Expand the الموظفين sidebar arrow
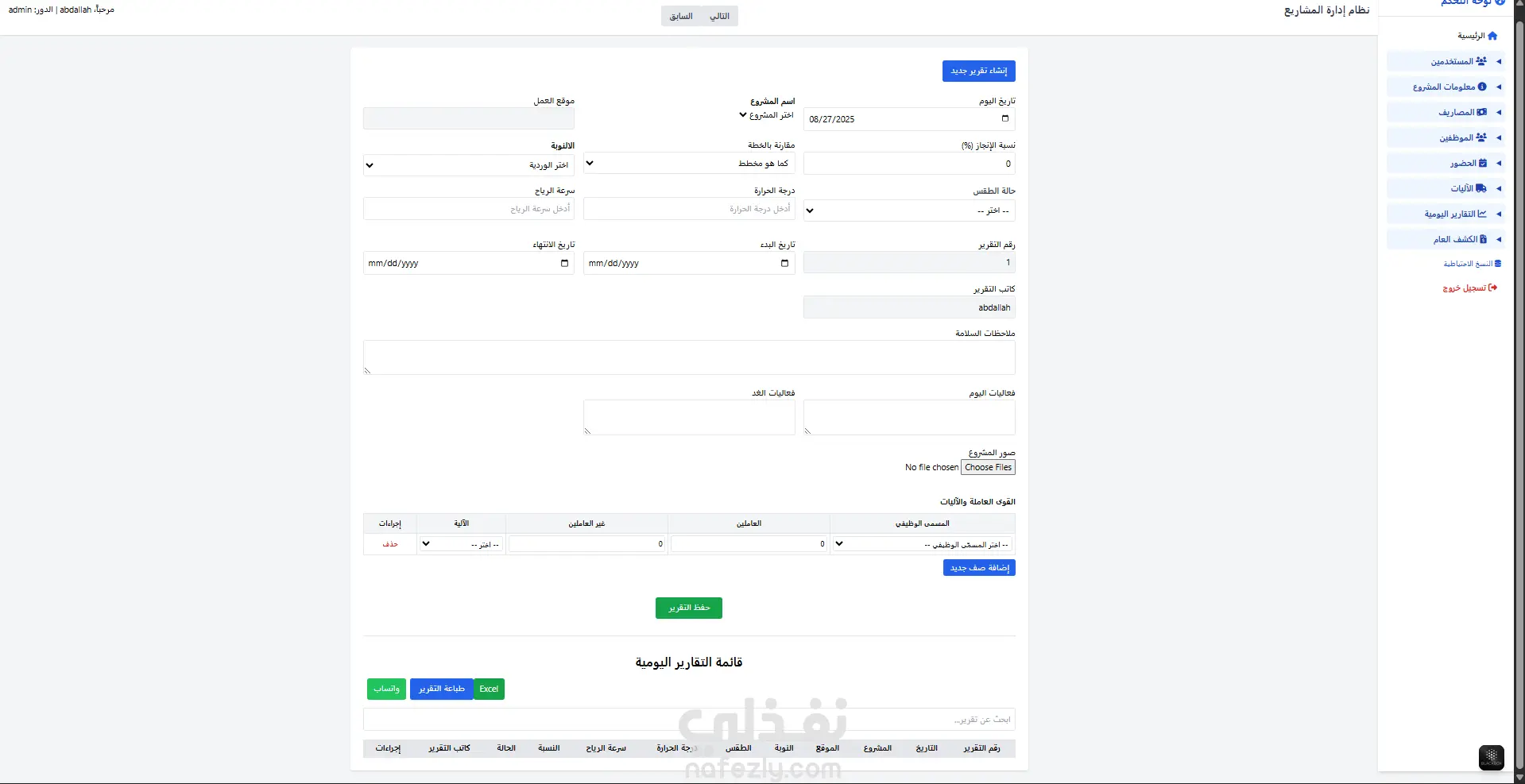Screen dimensions: 1525x784 pyautogui.click(x=1499, y=137)
